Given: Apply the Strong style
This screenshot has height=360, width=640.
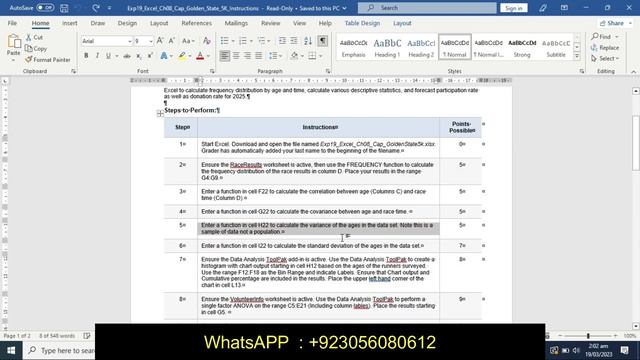Looking at the screenshot, I should click(x=522, y=47).
